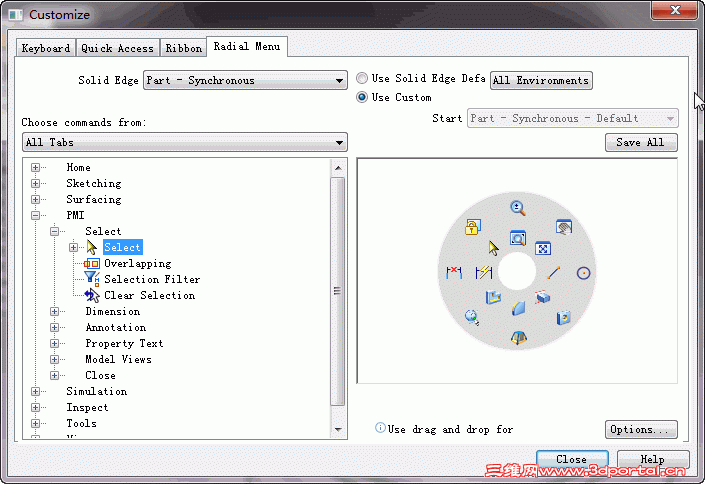Click the Zoom Area icon in radial menu
705x484 pixels.
click(x=518, y=238)
